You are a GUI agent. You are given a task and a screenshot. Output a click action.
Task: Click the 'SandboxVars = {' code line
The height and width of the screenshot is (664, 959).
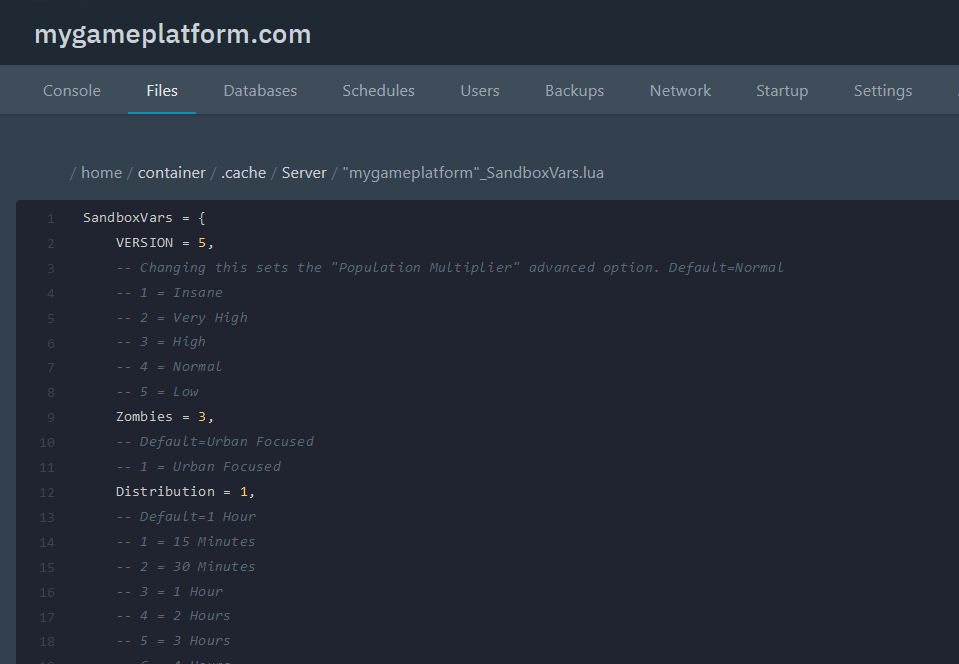(x=144, y=218)
